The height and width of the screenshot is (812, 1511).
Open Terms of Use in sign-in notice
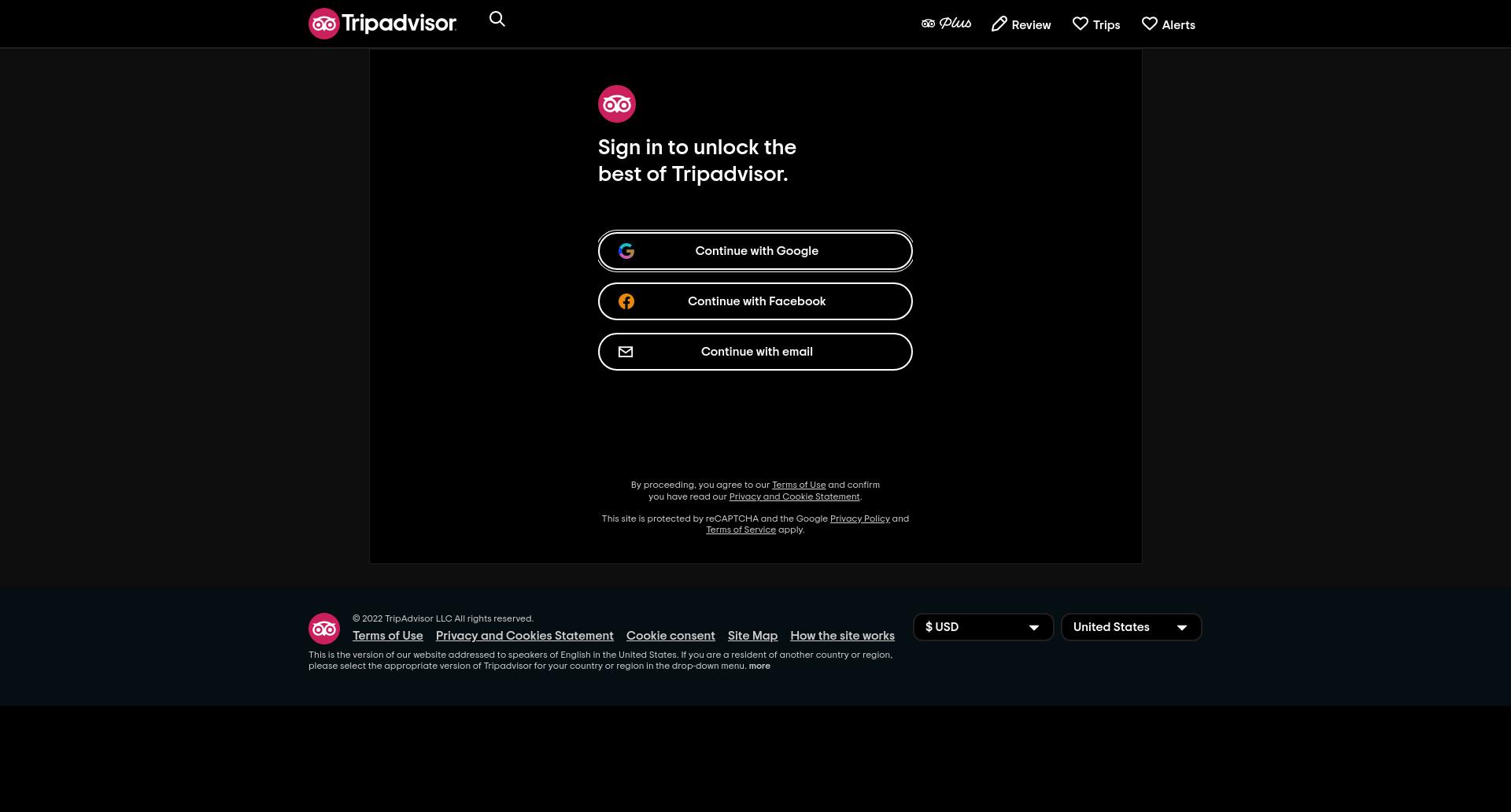[799, 485]
